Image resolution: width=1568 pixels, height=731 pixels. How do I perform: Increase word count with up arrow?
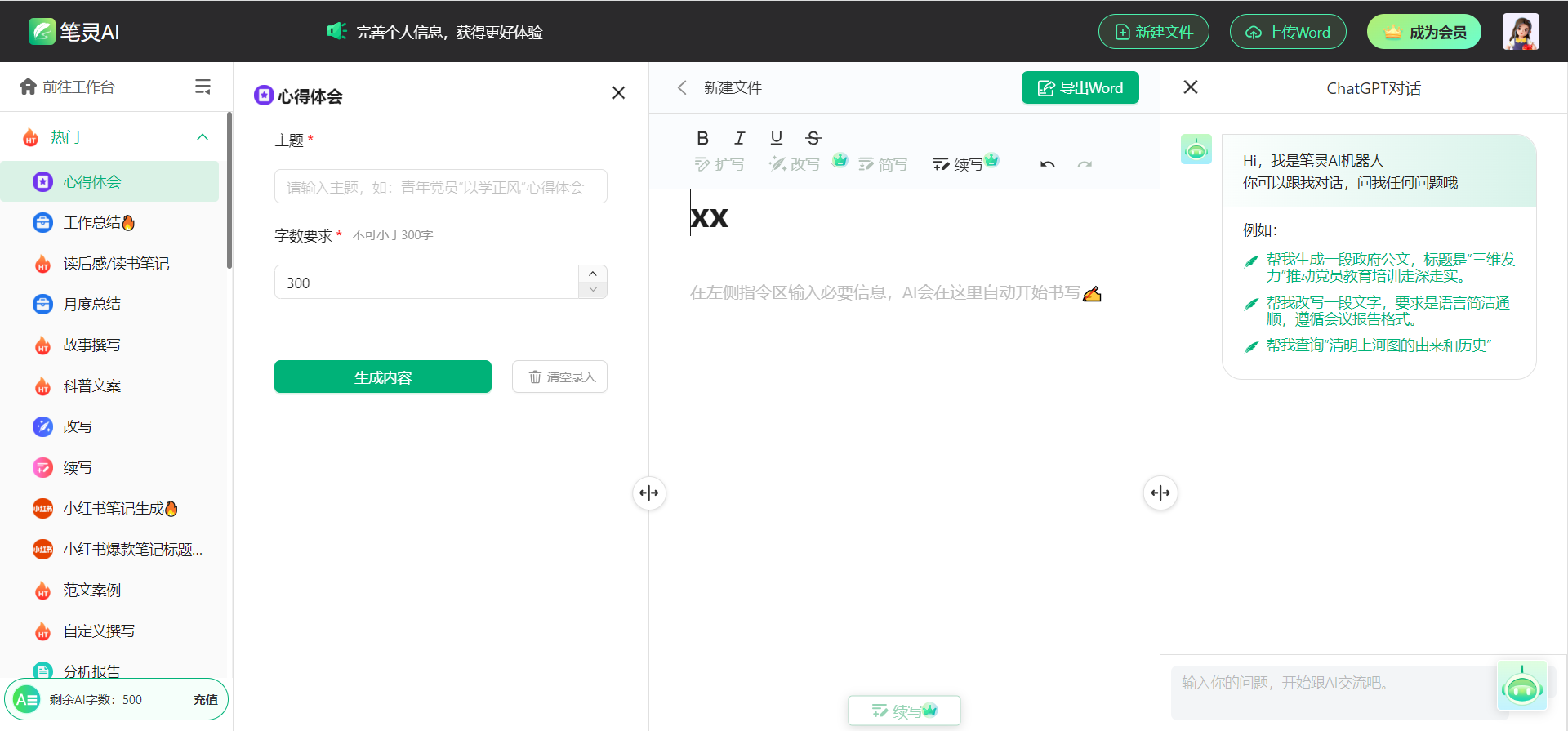click(x=593, y=274)
